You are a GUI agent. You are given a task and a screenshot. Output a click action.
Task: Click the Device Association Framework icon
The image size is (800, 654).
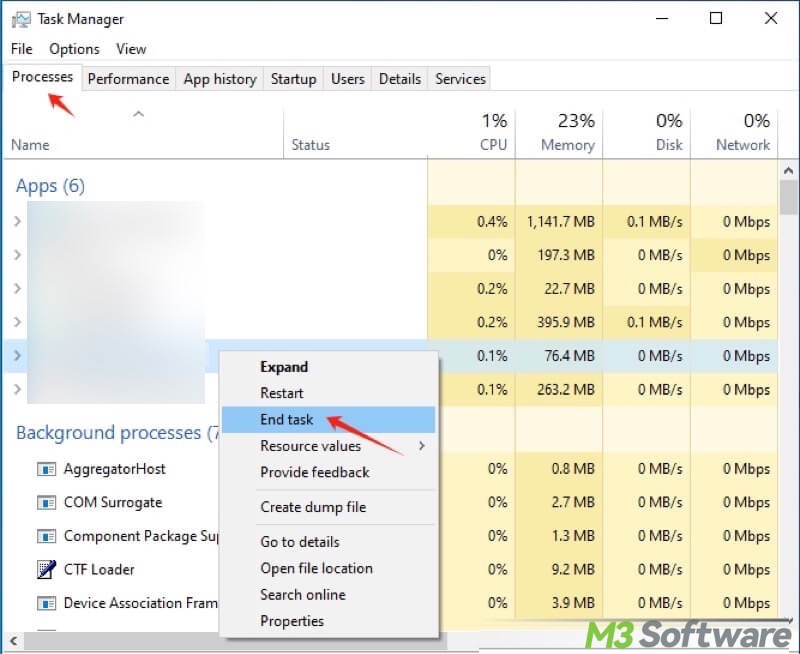click(x=46, y=603)
